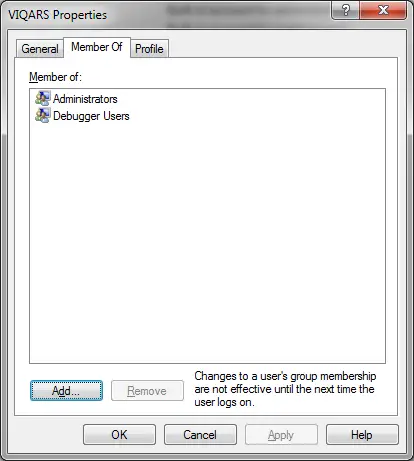The image size is (414, 461).
Task: Confirm the dialog with OK
Action: click(x=119, y=434)
